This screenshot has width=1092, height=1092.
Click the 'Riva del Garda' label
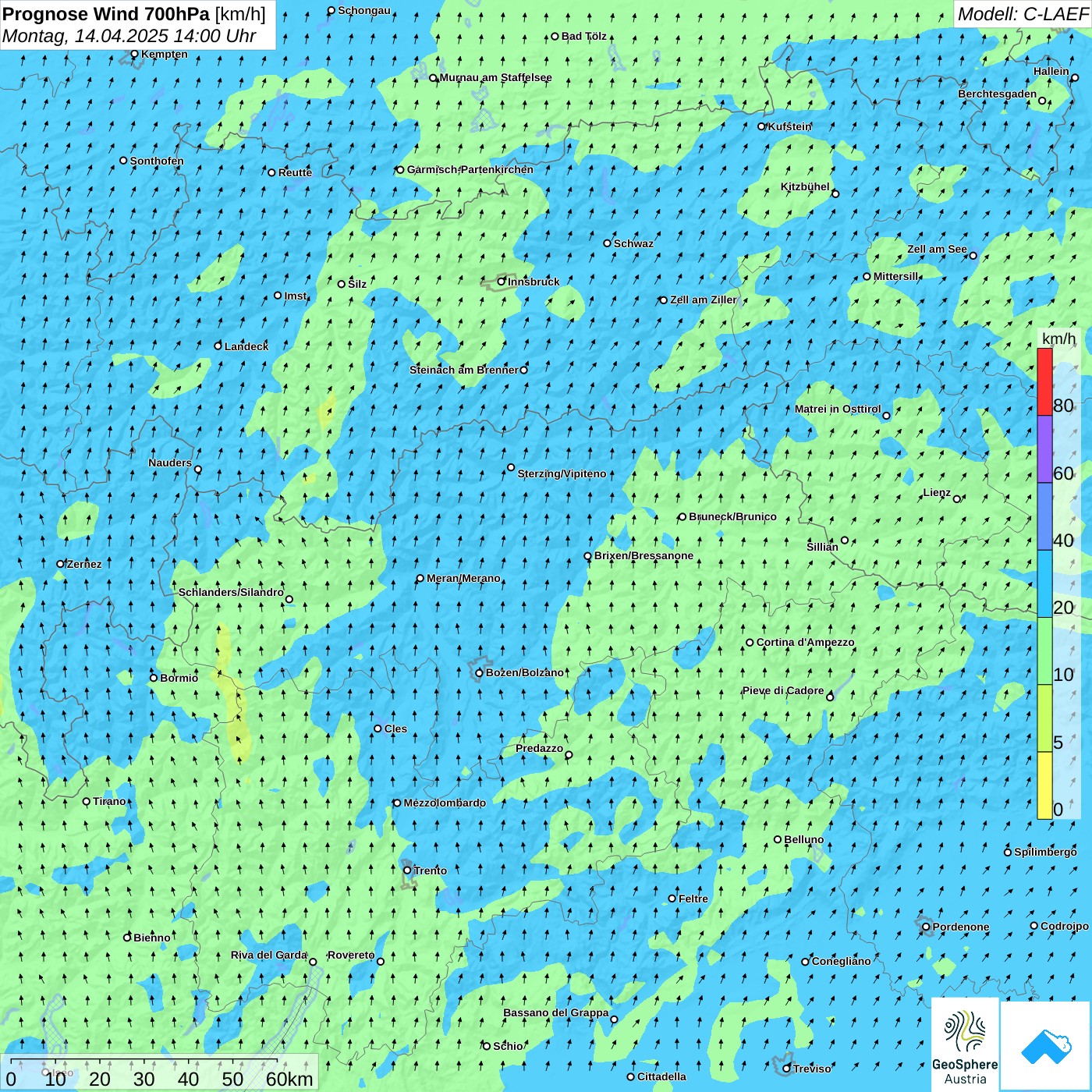pos(269,955)
